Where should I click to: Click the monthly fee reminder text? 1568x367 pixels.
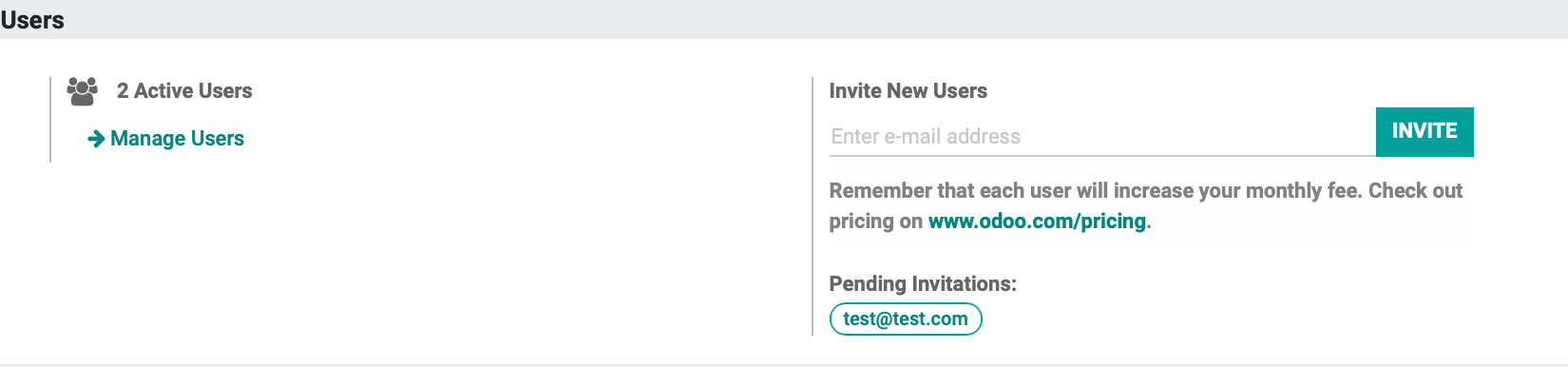(x=1146, y=205)
